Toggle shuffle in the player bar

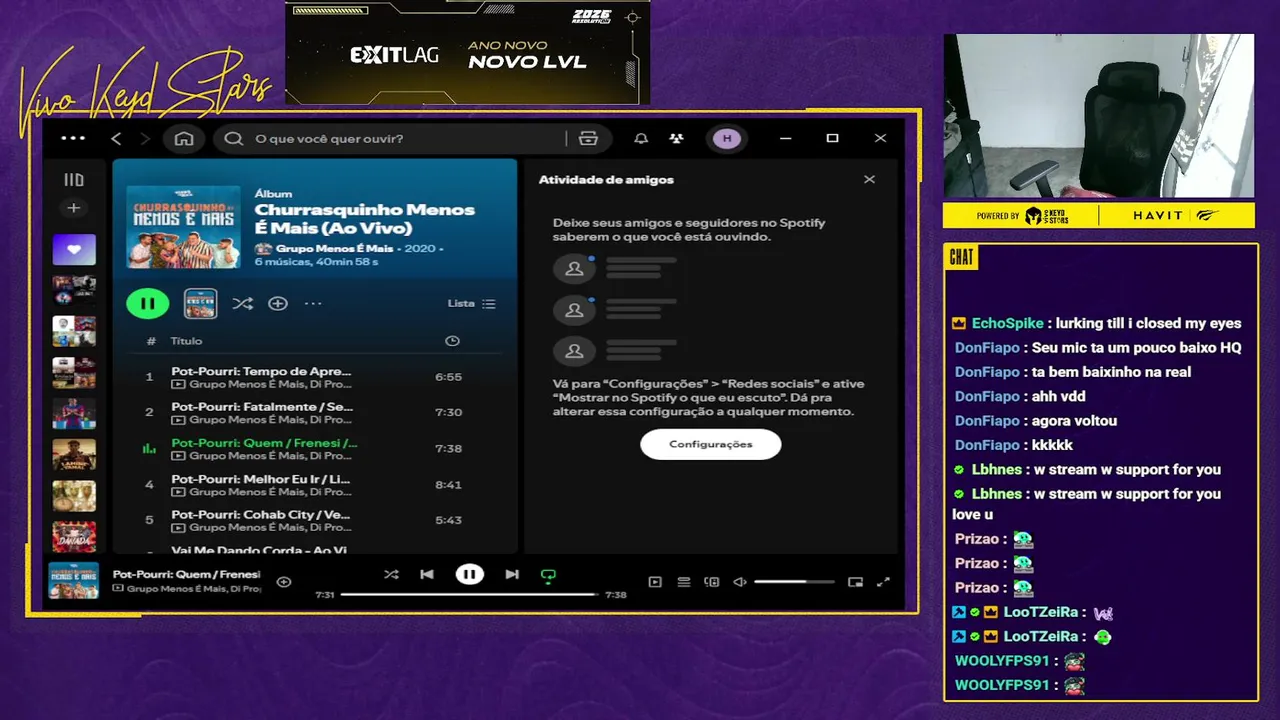point(391,574)
